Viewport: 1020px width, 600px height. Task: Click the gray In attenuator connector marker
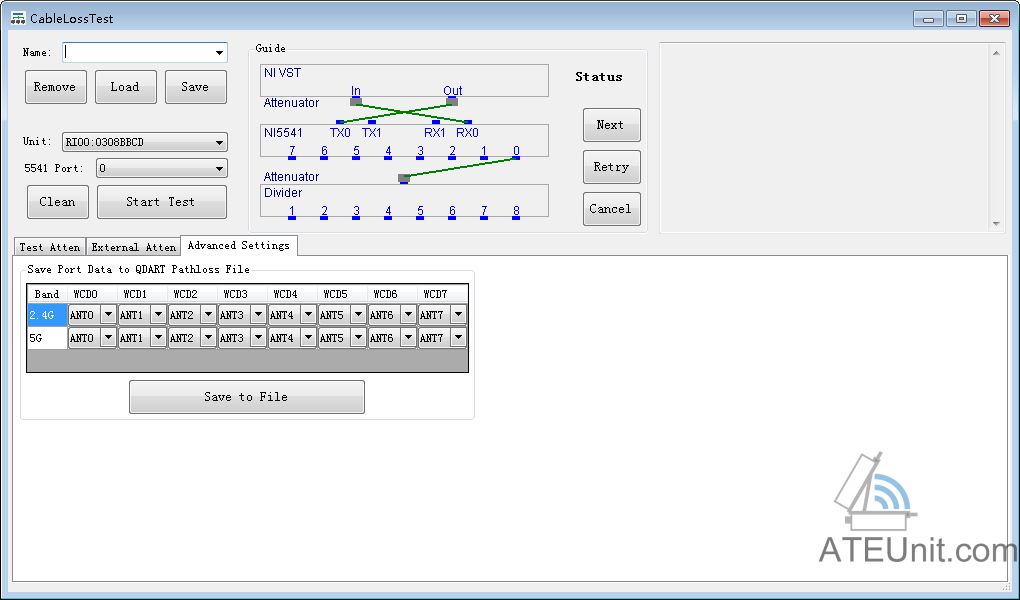[x=356, y=101]
